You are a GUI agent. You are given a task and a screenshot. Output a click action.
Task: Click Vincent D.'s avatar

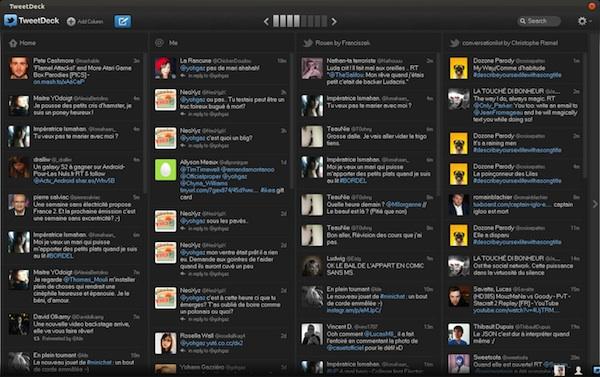pyautogui.click(x=312, y=334)
